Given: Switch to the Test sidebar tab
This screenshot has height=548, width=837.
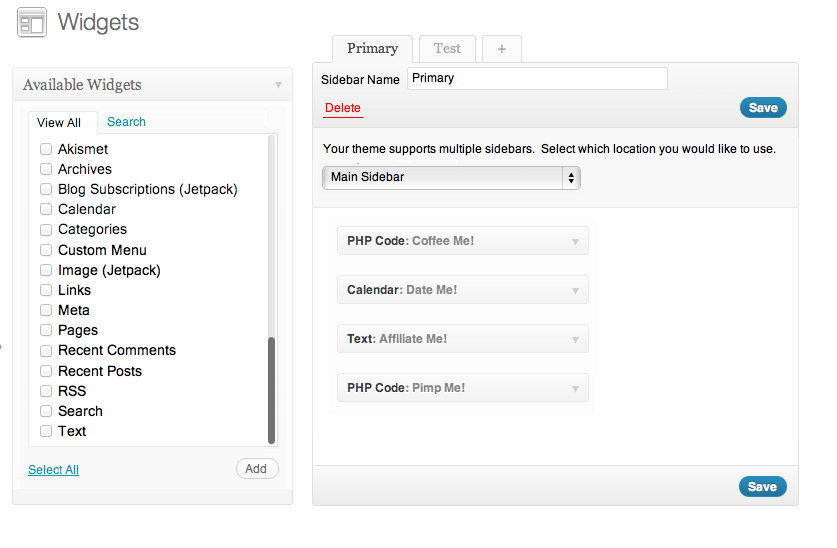Looking at the screenshot, I should pos(447,49).
